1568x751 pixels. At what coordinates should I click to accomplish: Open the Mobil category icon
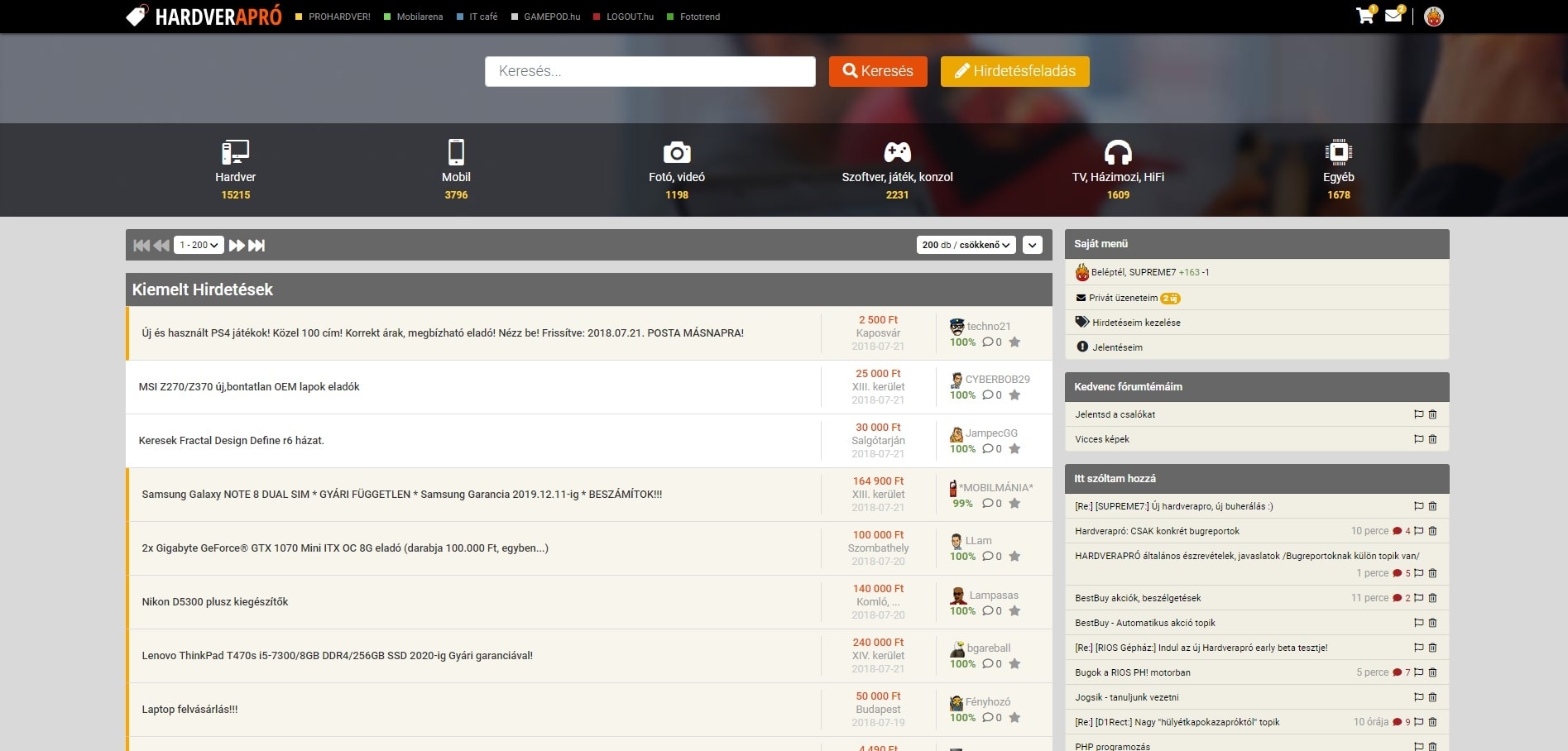pyautogui.click(x=456, y=152)
